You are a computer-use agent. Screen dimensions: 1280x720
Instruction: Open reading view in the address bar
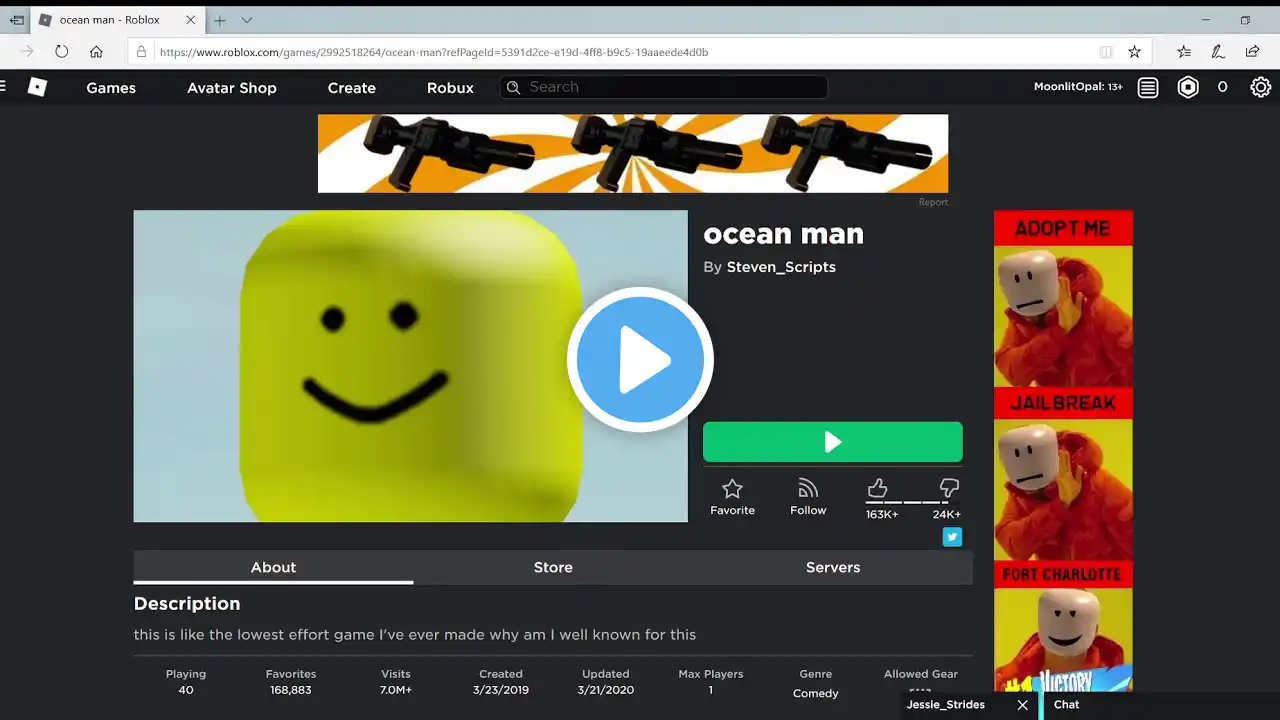tap(1106, 52)
